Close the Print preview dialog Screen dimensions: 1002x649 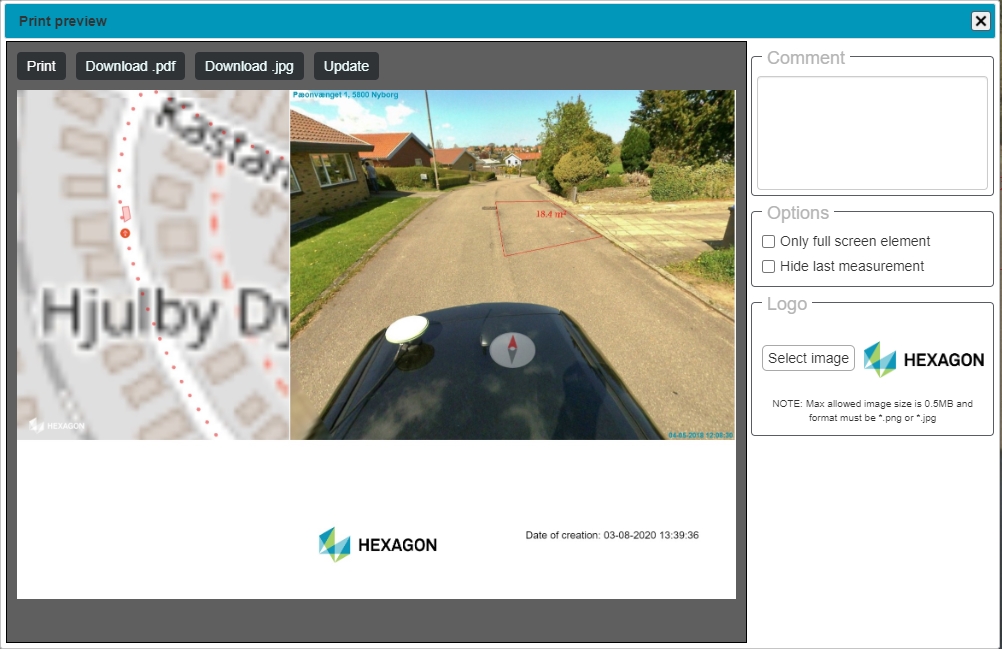[980, 21]
